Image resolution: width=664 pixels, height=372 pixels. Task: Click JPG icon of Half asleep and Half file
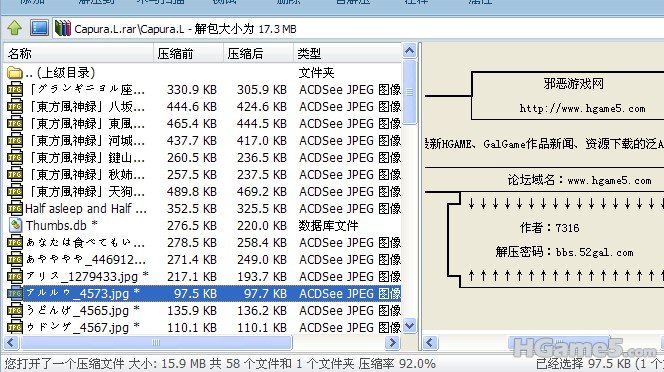15,208
